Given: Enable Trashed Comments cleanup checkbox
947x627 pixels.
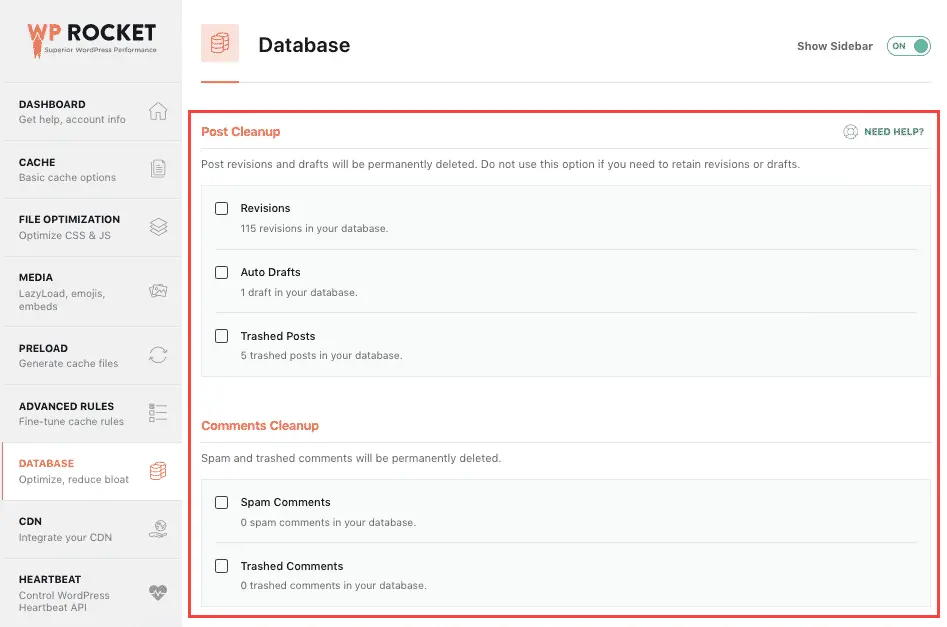Looking at the screenshot, I should 222,566.
